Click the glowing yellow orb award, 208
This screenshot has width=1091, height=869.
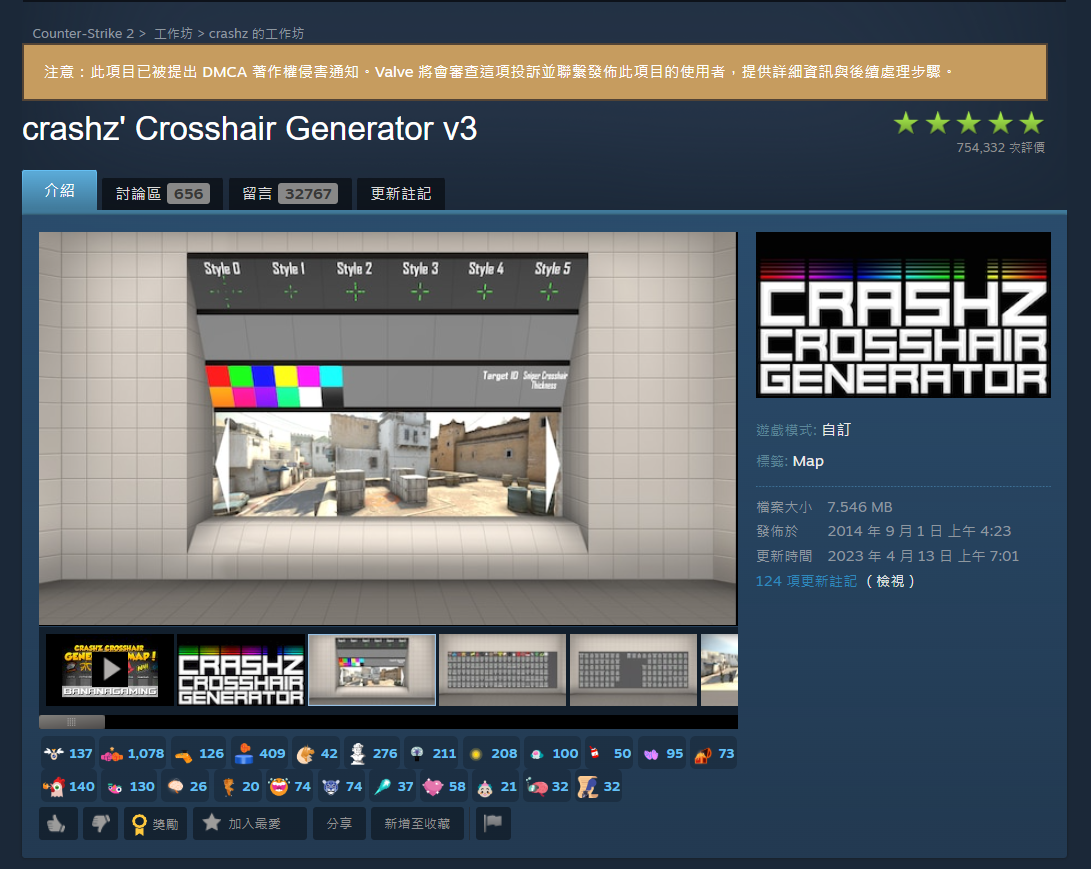coord(492,754)
